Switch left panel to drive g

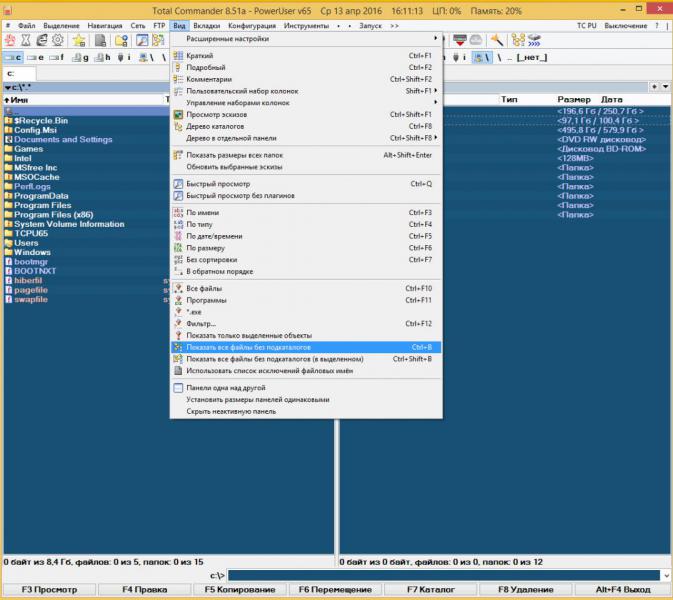click(80, 57)
